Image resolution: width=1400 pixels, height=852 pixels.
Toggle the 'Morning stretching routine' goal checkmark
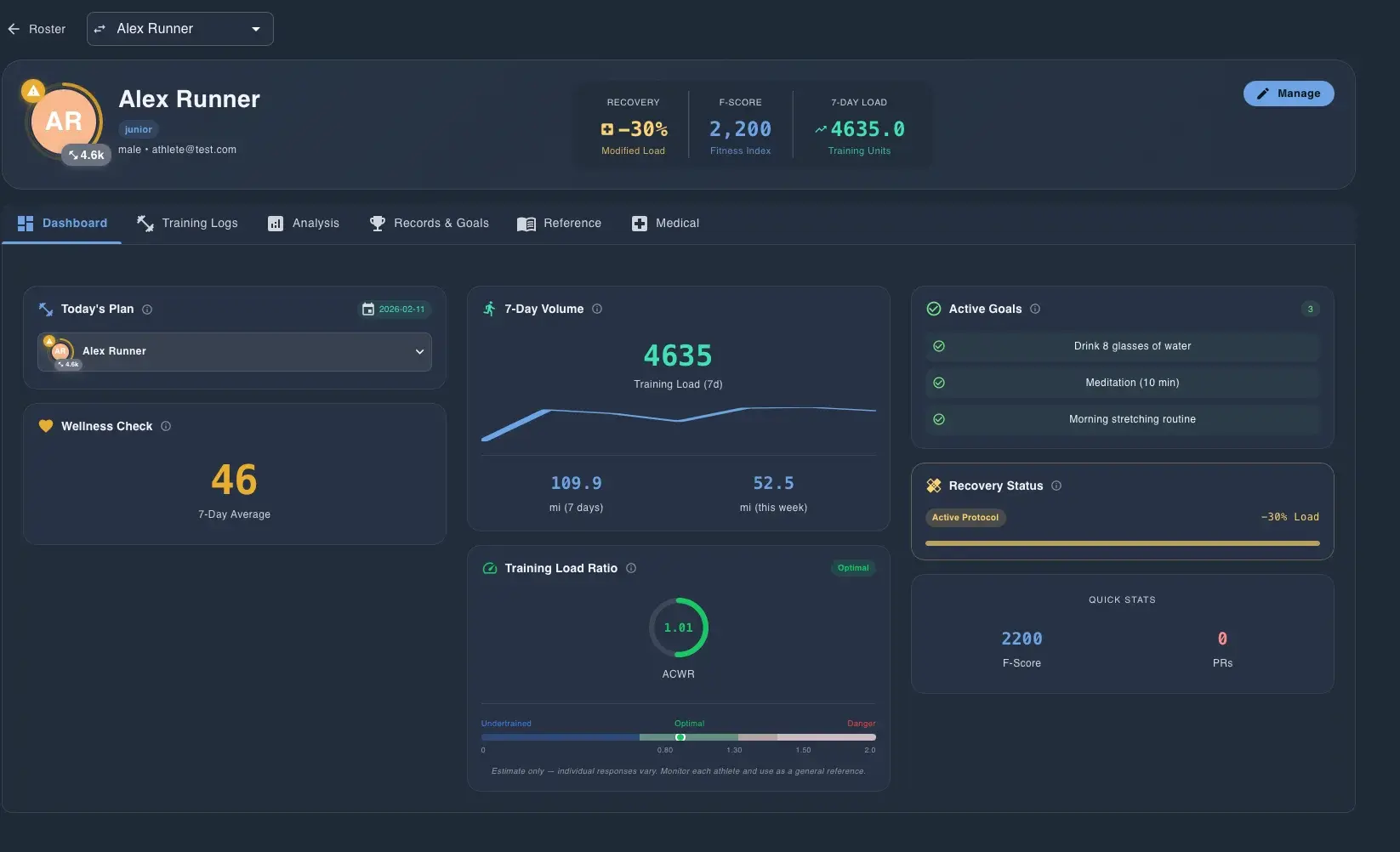[x=939, y=419]
